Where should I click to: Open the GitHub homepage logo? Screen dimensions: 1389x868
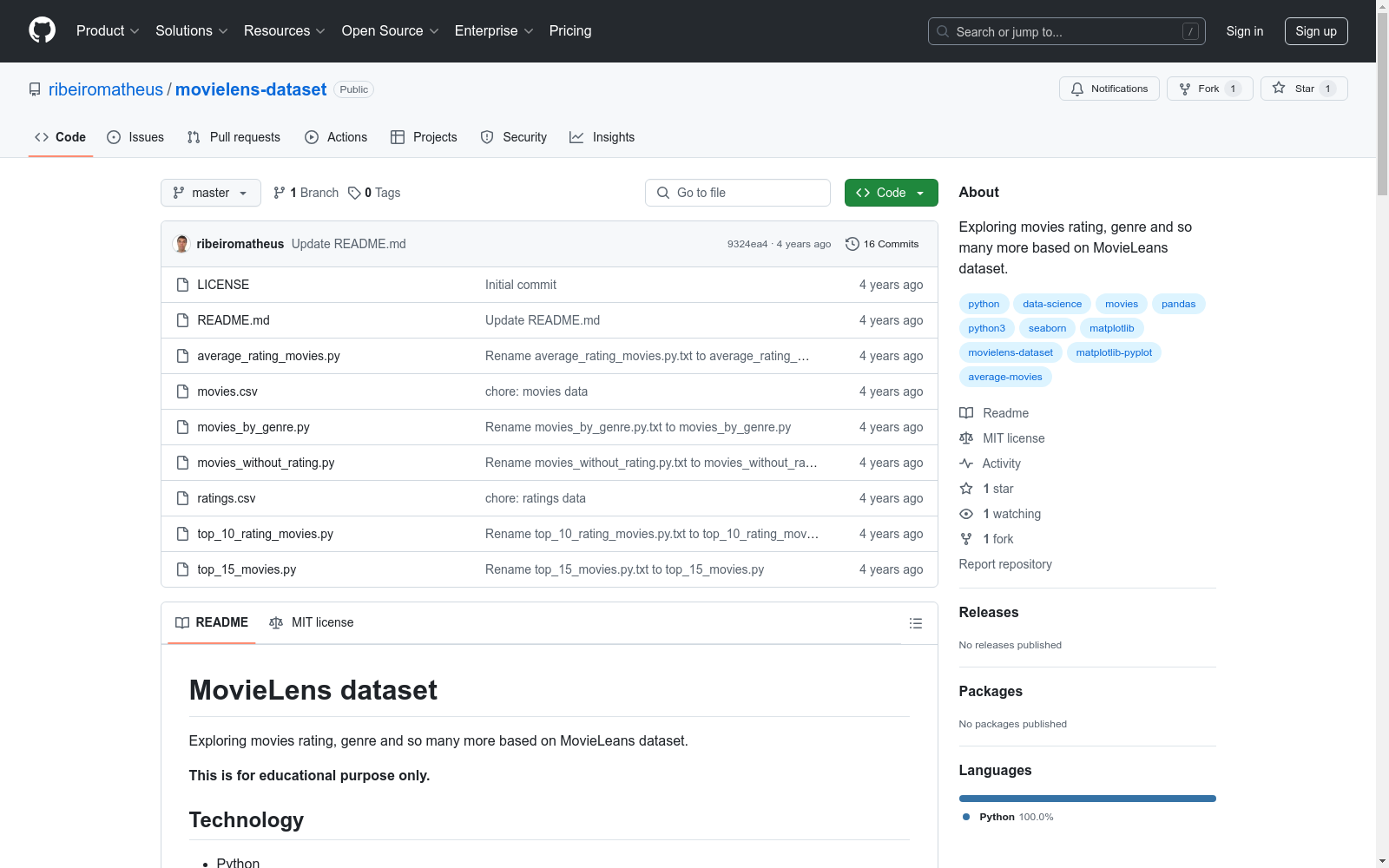coord(42,30)
